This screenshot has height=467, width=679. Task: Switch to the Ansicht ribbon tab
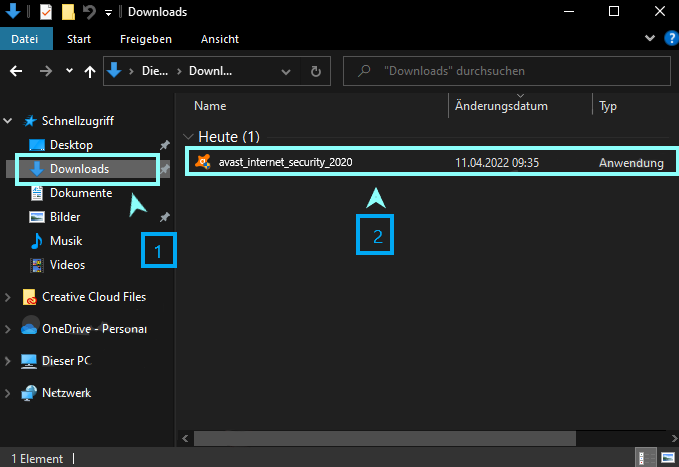click(x=220, y=39)
